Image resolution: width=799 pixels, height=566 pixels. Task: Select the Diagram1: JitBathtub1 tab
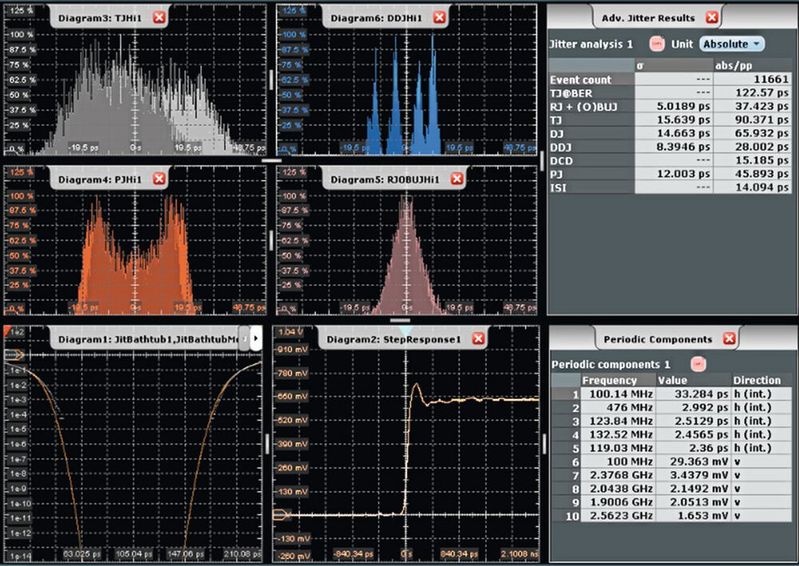pyautogui.click(x=148, y=339)
